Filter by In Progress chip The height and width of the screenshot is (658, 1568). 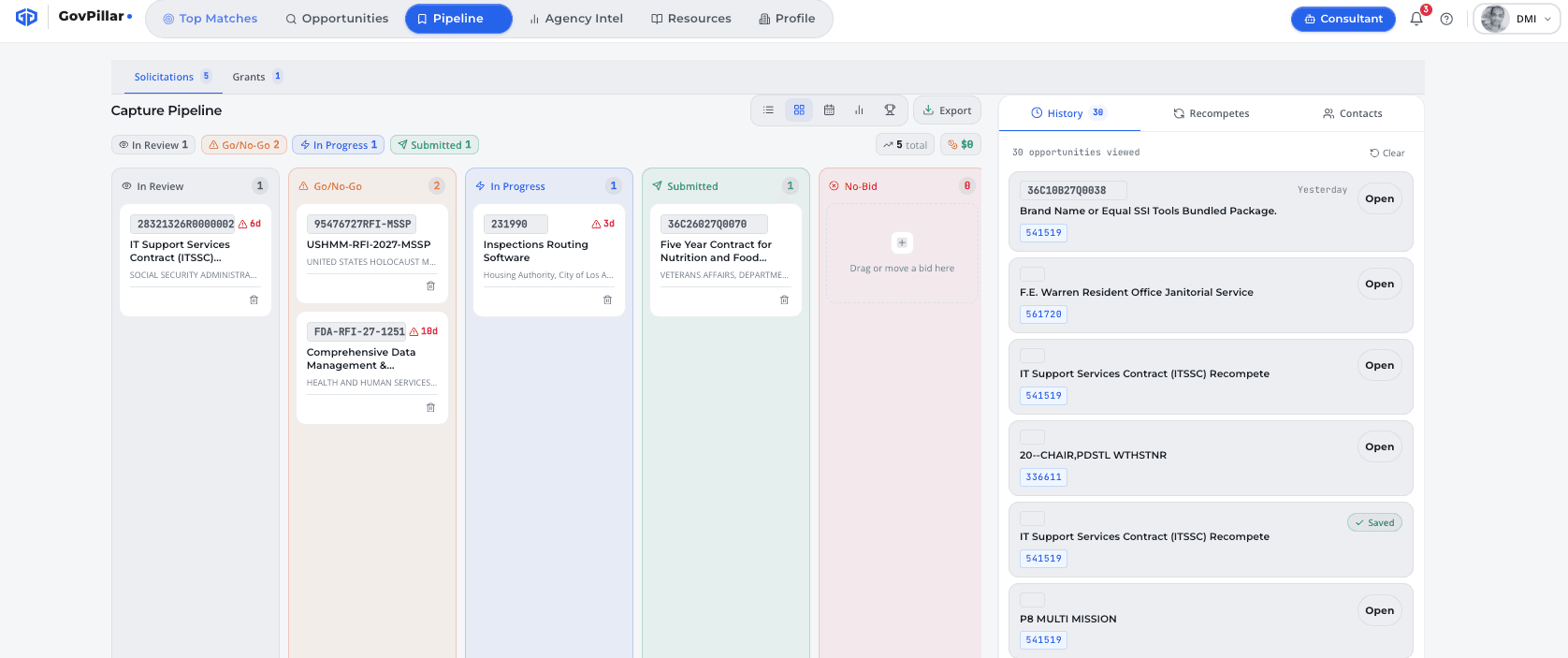coord(339,145)
